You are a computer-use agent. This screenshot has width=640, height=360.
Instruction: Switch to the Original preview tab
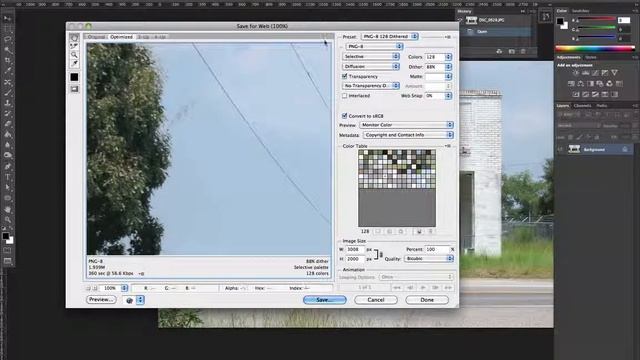point(96,37)
